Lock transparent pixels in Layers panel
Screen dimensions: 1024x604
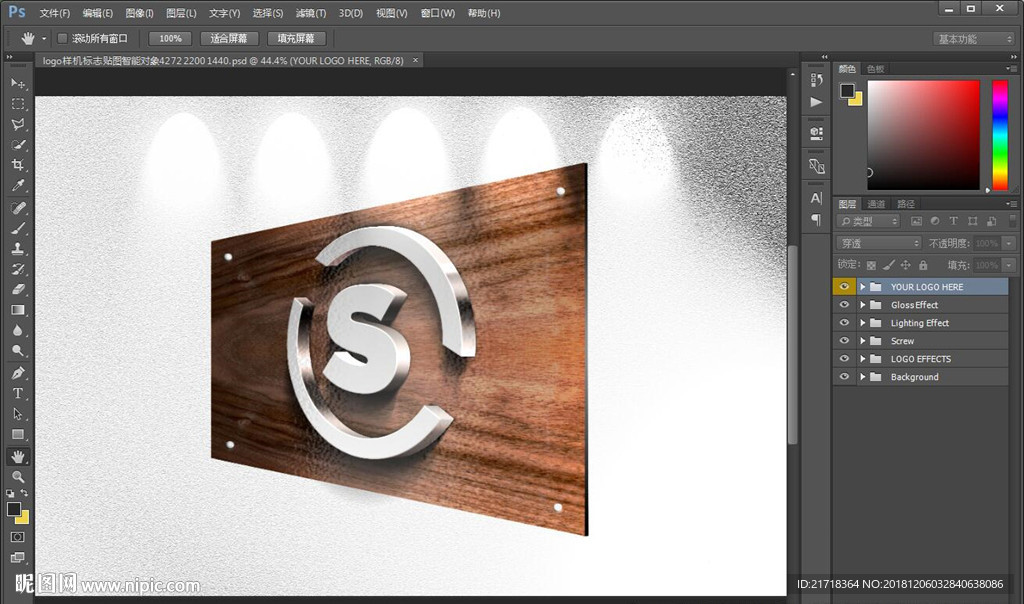[x=871, y=265]
